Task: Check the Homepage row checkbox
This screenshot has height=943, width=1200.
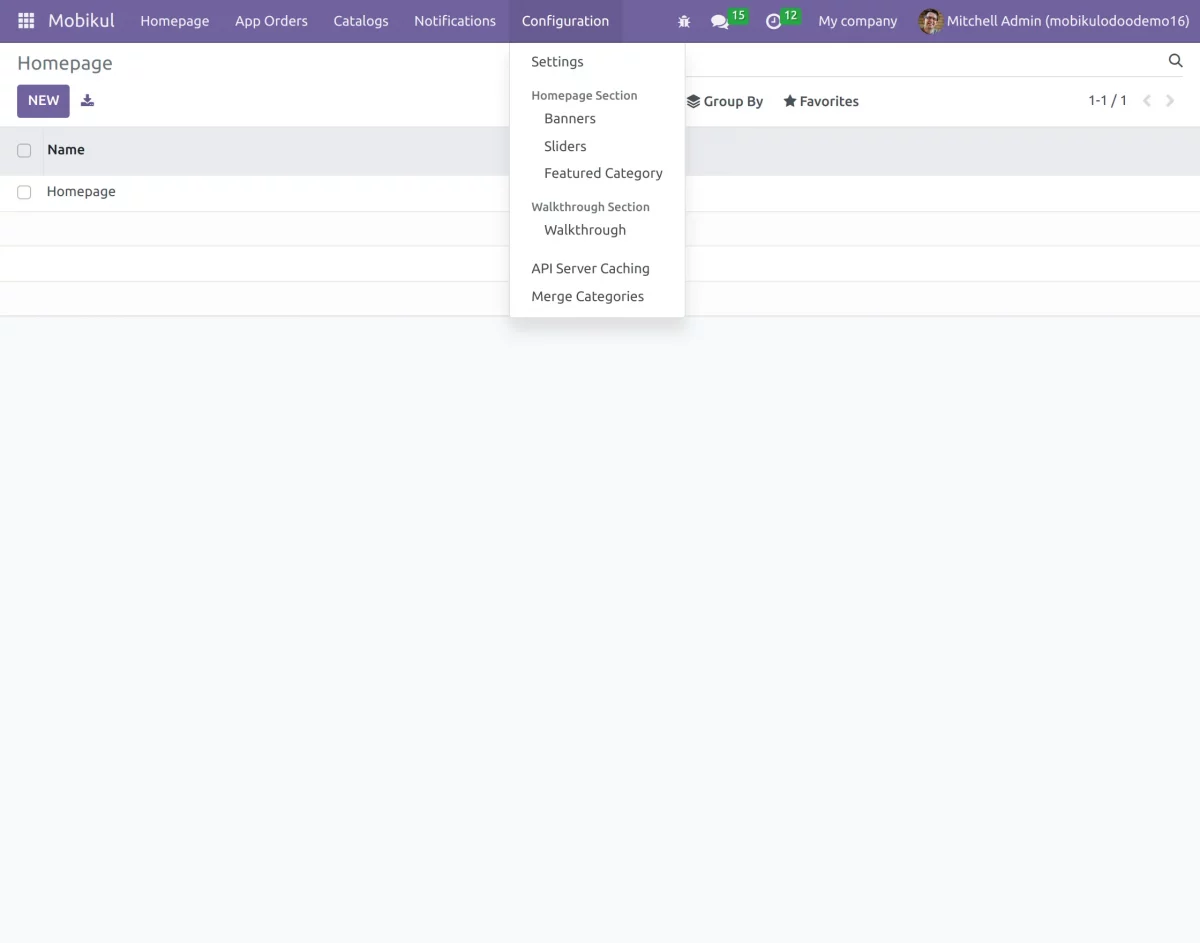Action: 24,191
